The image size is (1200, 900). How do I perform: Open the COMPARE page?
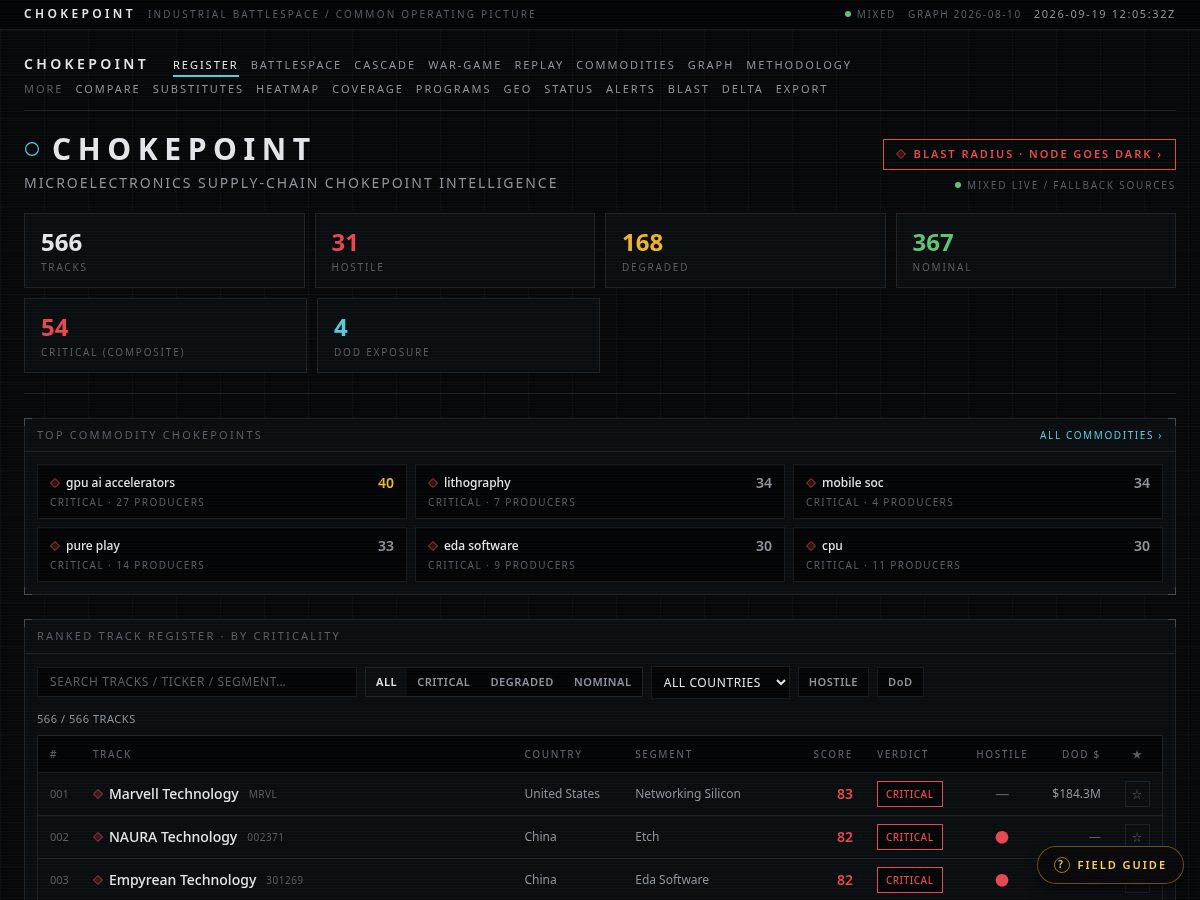pos(107,89)
